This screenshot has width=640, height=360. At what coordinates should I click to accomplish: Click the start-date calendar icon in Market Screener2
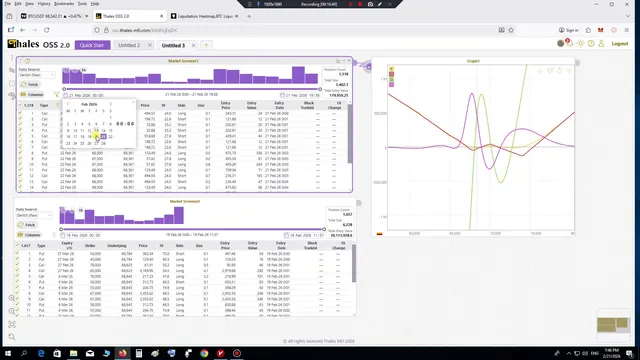tap(62, 235)
